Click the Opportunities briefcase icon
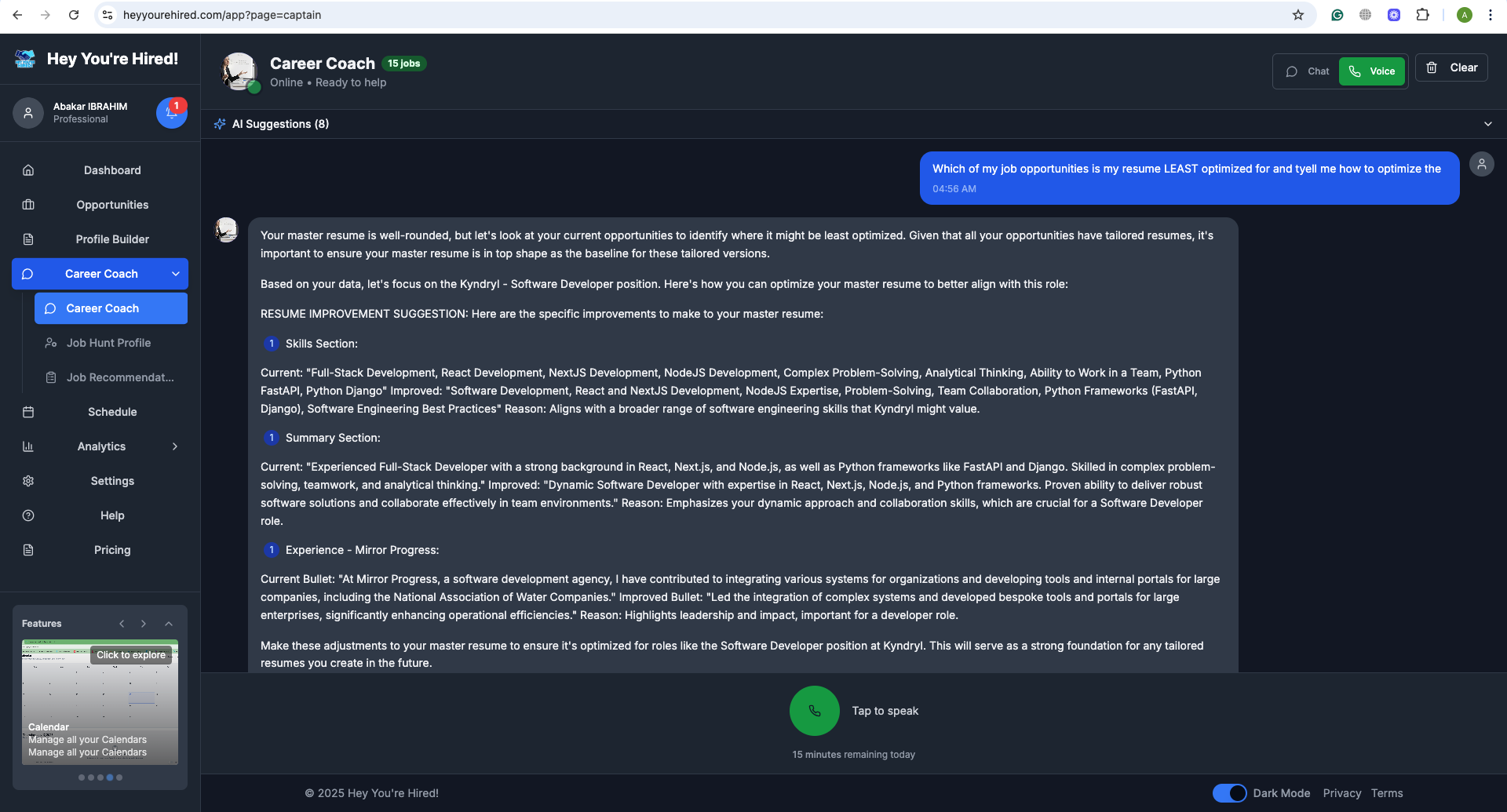The image size is (1507, 812). [x=28, y=205]
